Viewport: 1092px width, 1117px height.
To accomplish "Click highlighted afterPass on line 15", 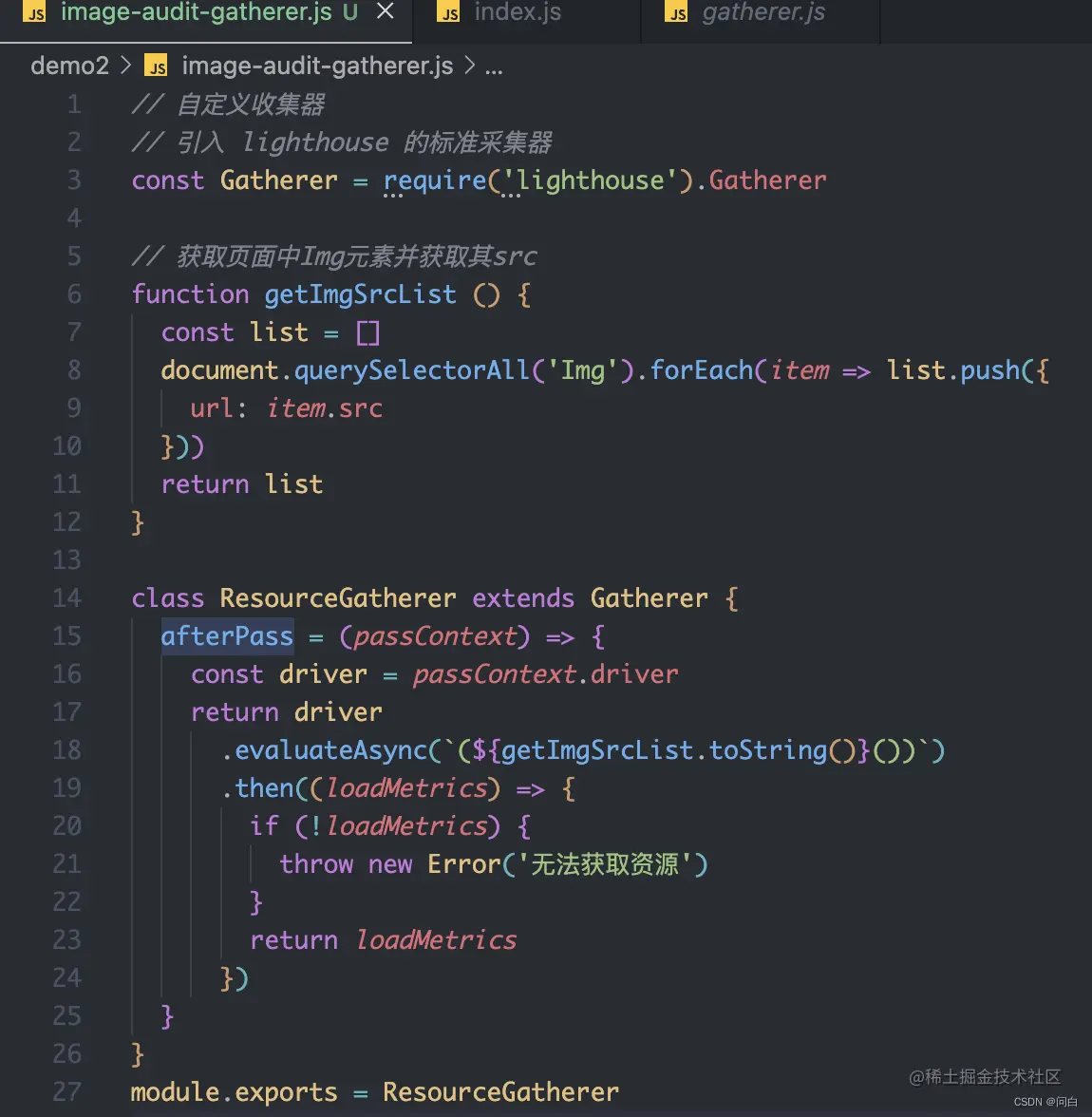I will point(227,636).
